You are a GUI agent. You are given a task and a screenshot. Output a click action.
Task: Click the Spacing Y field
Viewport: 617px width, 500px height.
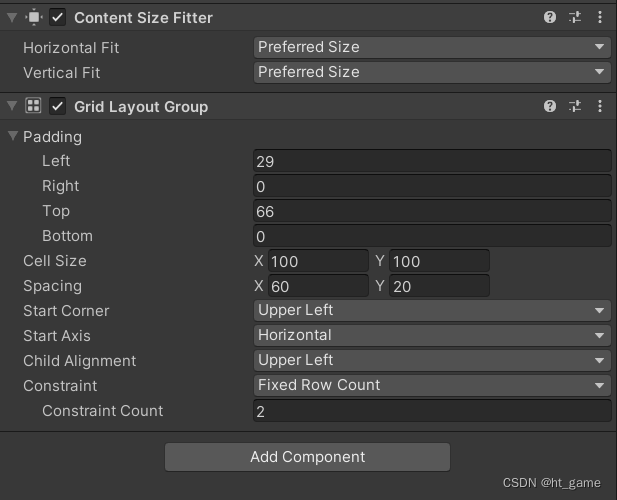pos(440,286)
